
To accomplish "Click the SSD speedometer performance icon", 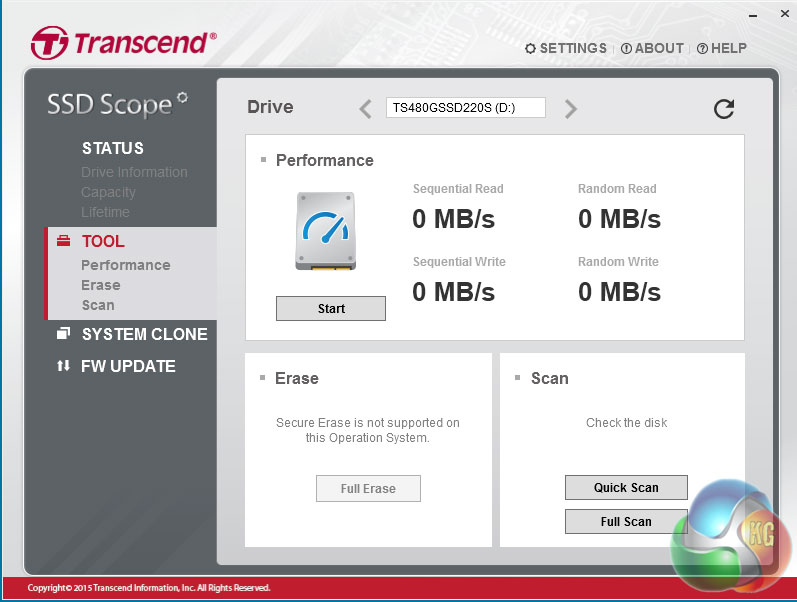I will click(x=326, y=231).
